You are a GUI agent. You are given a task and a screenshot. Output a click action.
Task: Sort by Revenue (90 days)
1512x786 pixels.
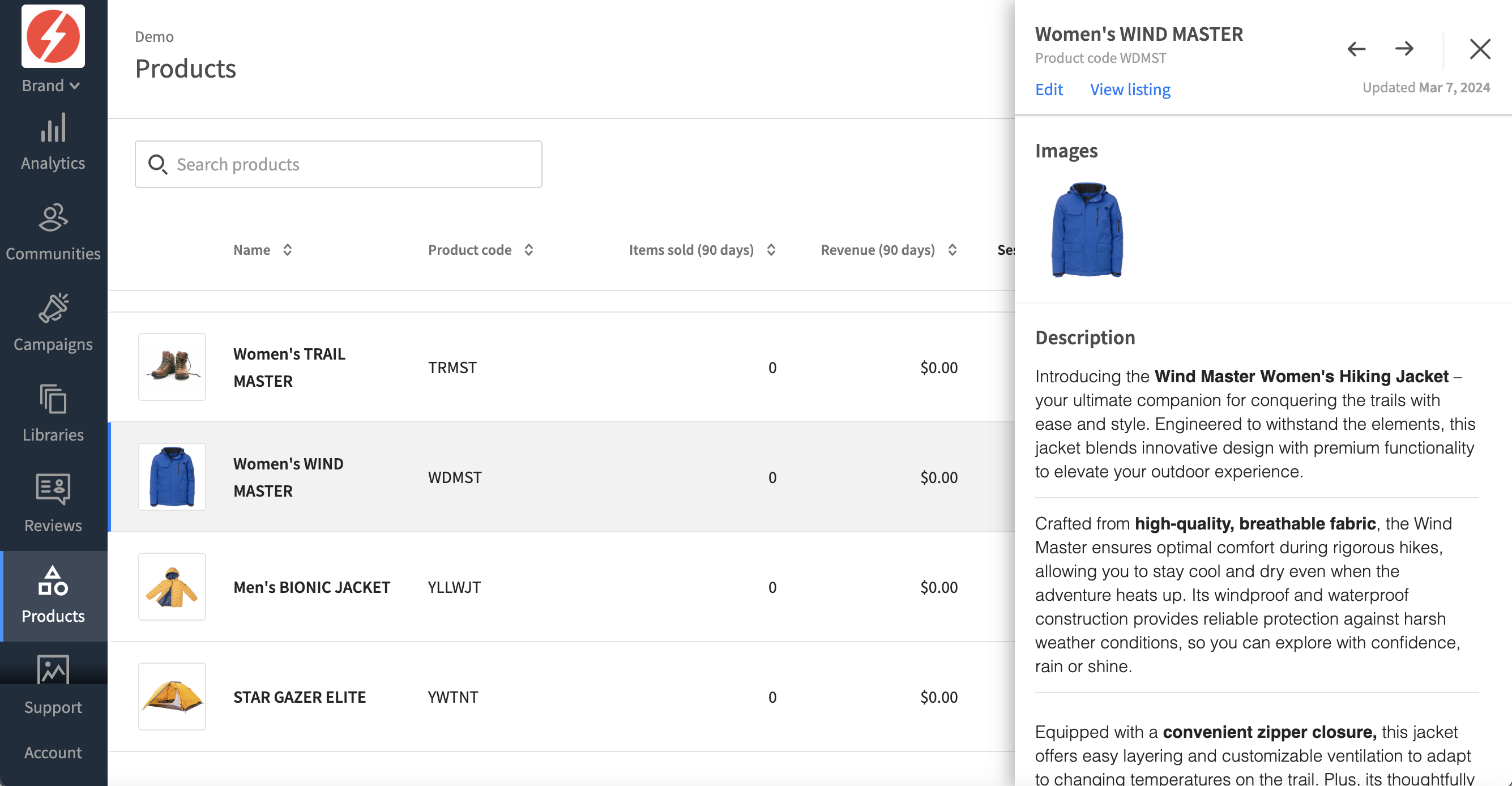pos(889,250)
